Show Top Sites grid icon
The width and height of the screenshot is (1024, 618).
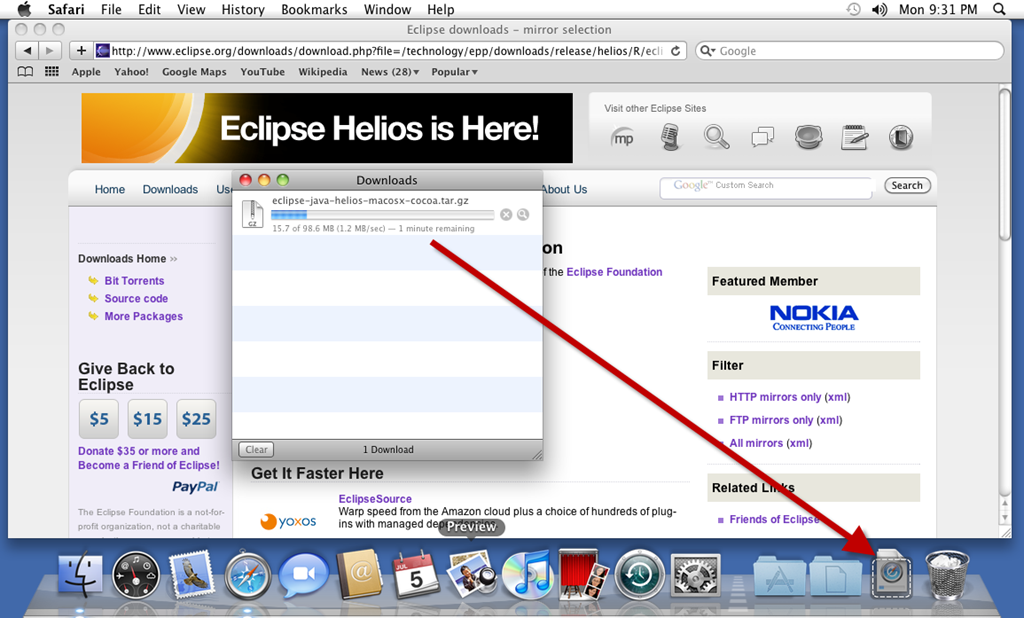click(x=52, y=72)
